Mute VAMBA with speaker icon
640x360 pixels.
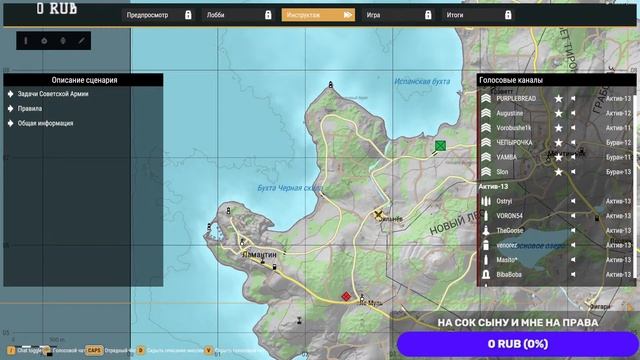point(573,157)
